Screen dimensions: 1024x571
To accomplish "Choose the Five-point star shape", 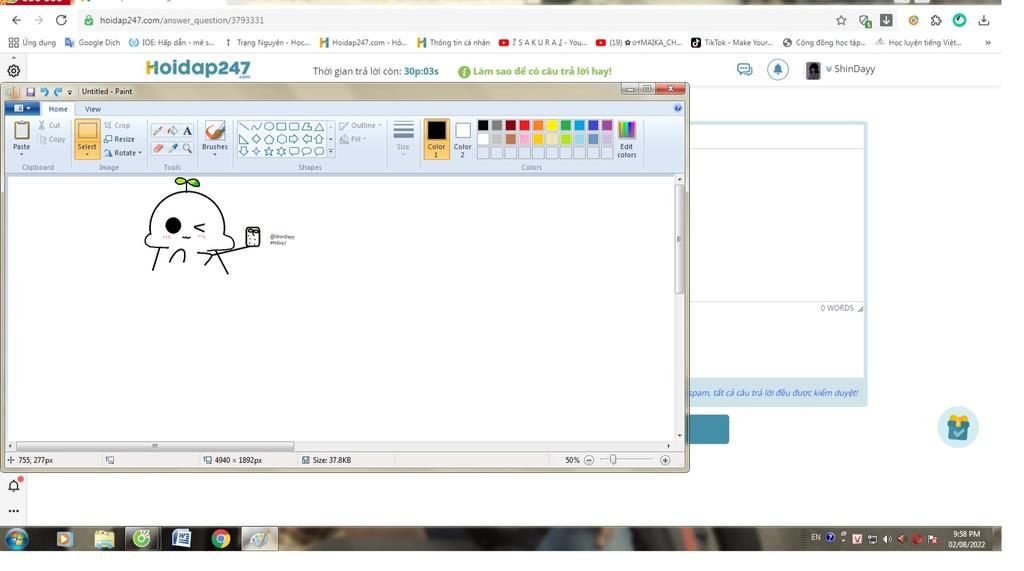I will click(268, 151).
